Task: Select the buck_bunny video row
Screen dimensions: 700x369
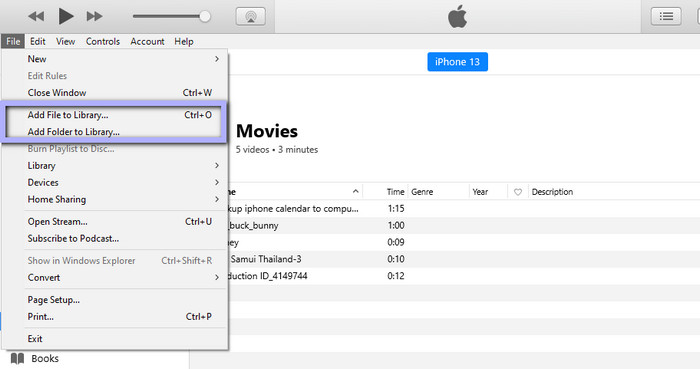Action: coord(464,226)
